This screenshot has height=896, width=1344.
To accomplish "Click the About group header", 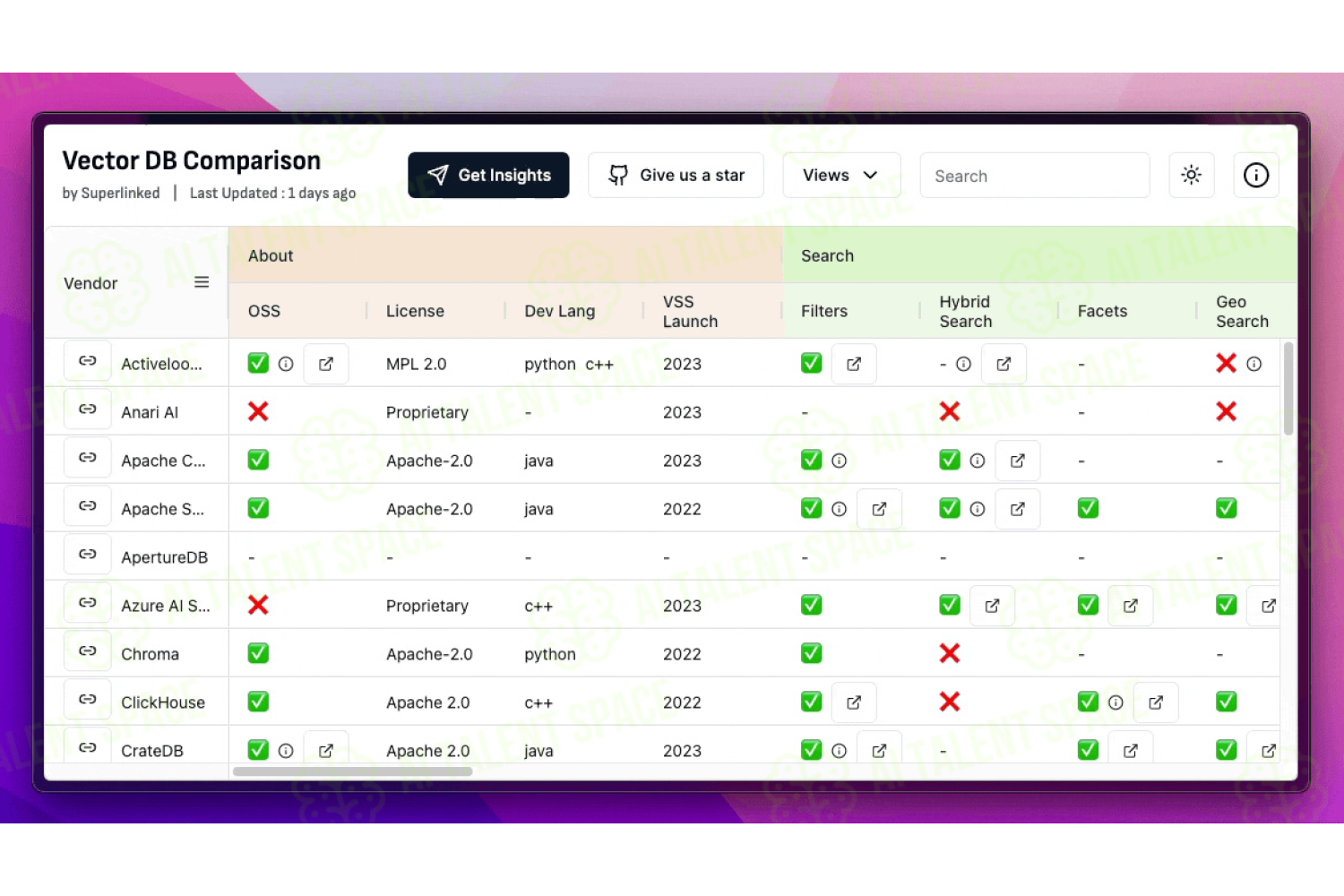I will [x=506, y=255].
